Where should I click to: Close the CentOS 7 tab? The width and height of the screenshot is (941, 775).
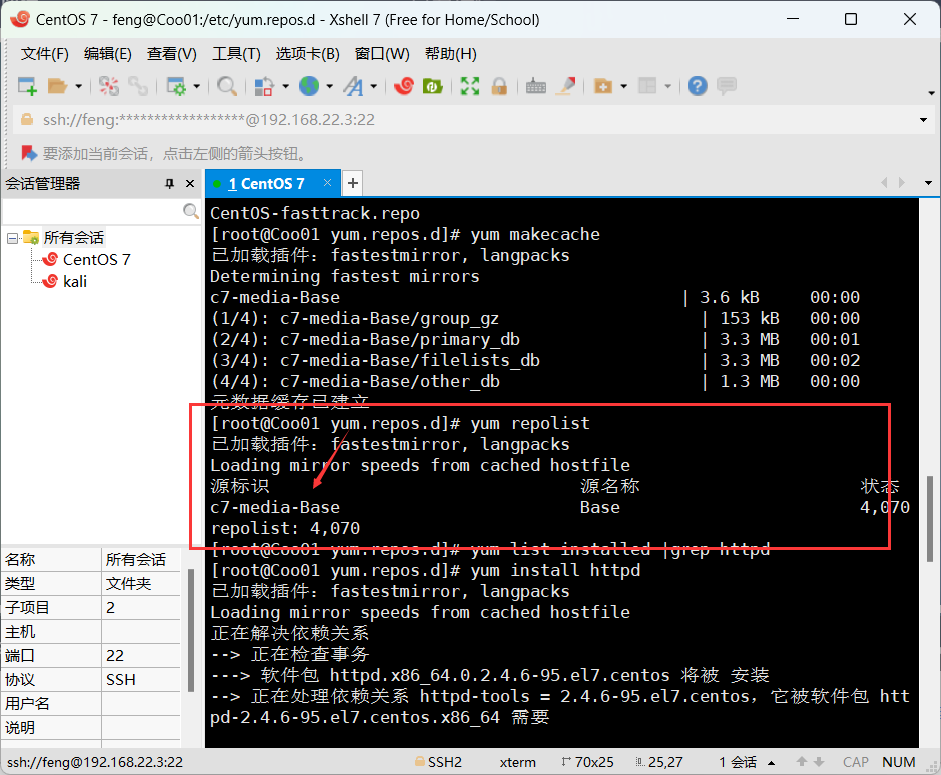click(x=328, y=182)
